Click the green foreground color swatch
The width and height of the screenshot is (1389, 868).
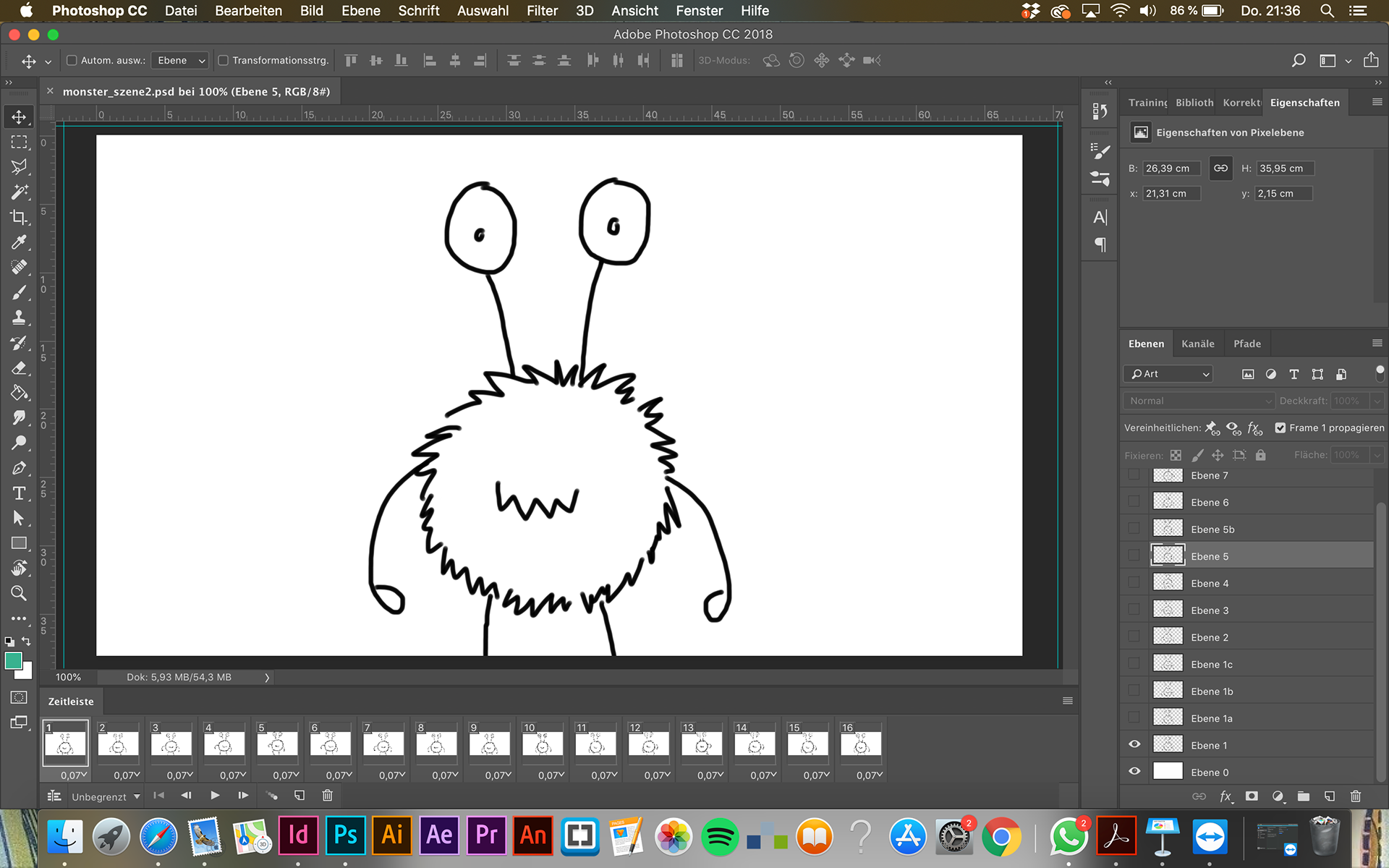pos(13,661)
